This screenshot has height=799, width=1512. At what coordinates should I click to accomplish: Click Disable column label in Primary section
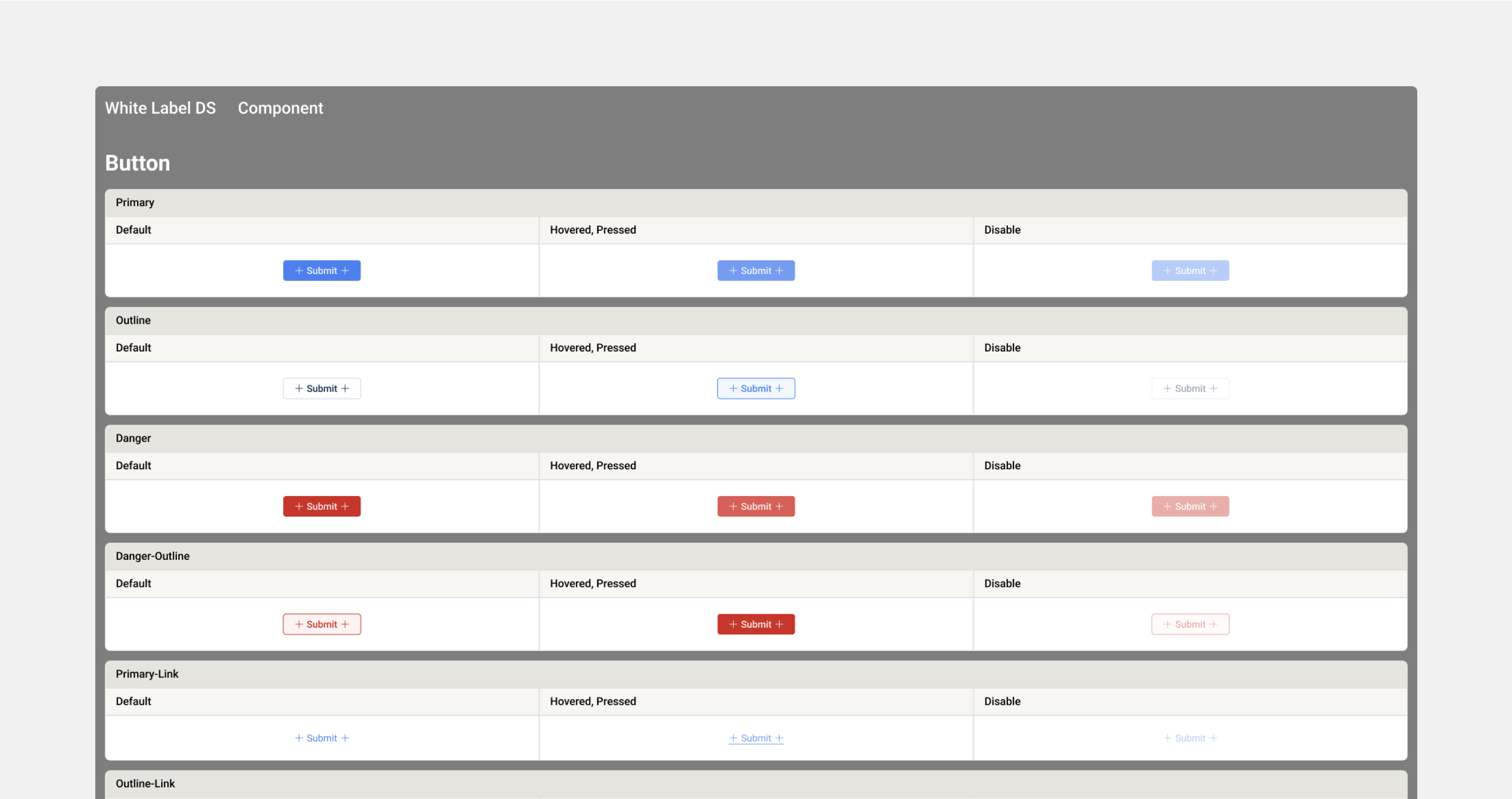click(1002, 230)
